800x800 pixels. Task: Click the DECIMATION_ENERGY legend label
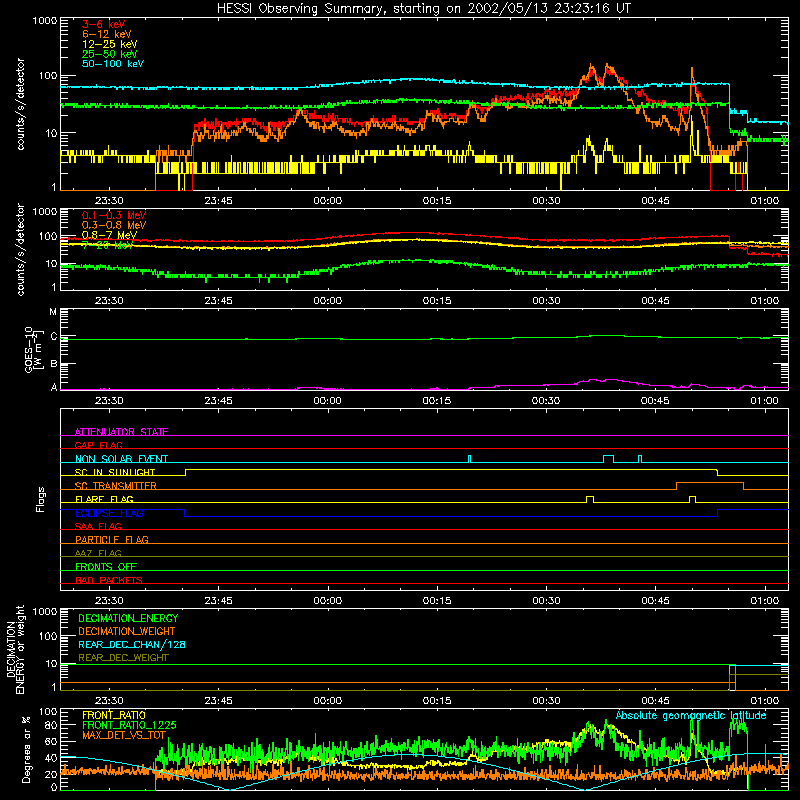pos(128,618)
